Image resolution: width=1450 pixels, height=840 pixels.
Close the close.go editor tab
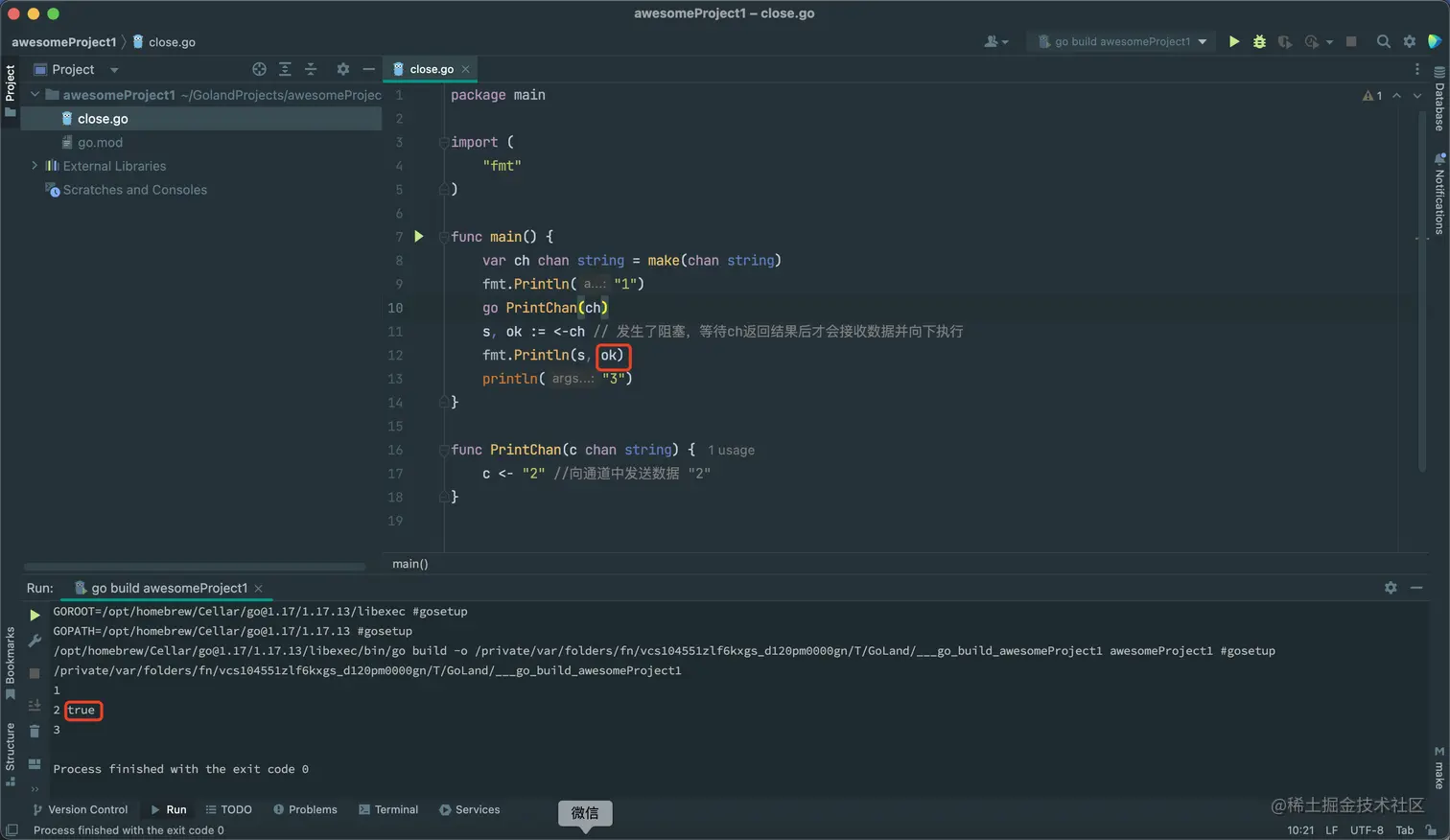click(466, 69)
